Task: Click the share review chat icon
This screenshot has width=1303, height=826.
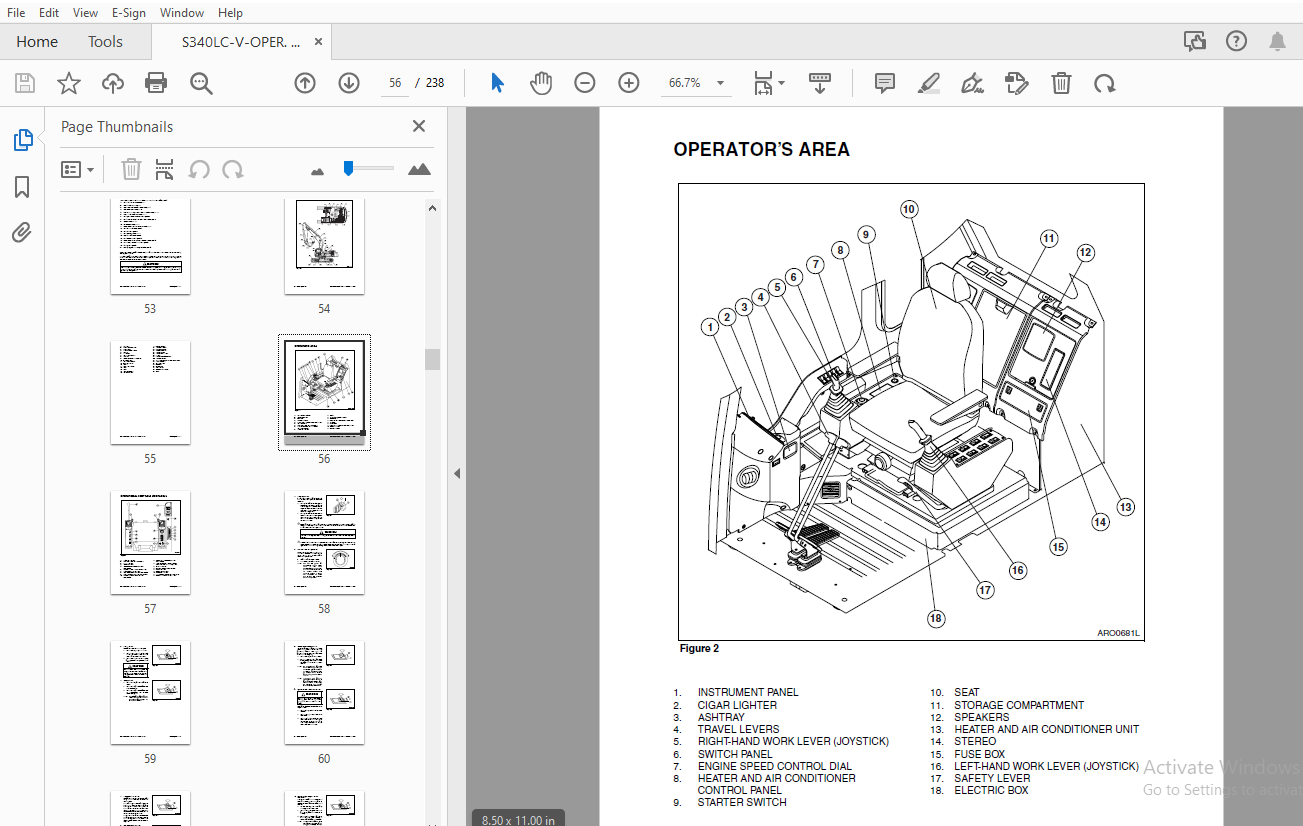Action: 1194,41
